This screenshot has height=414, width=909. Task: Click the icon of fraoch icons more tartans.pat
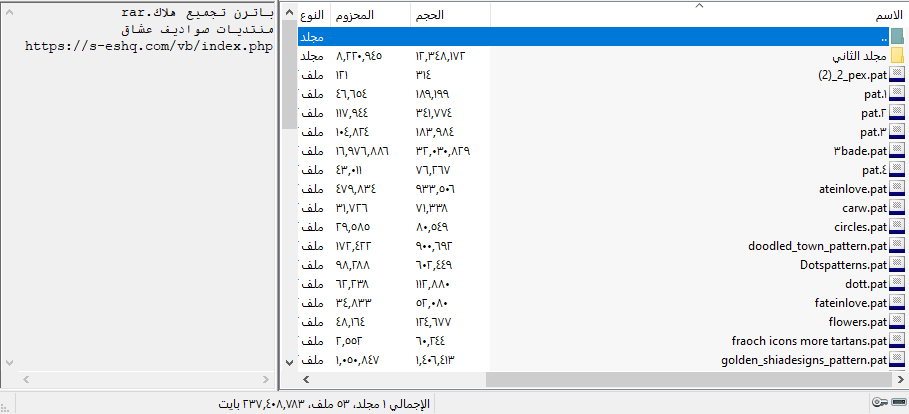897,341
